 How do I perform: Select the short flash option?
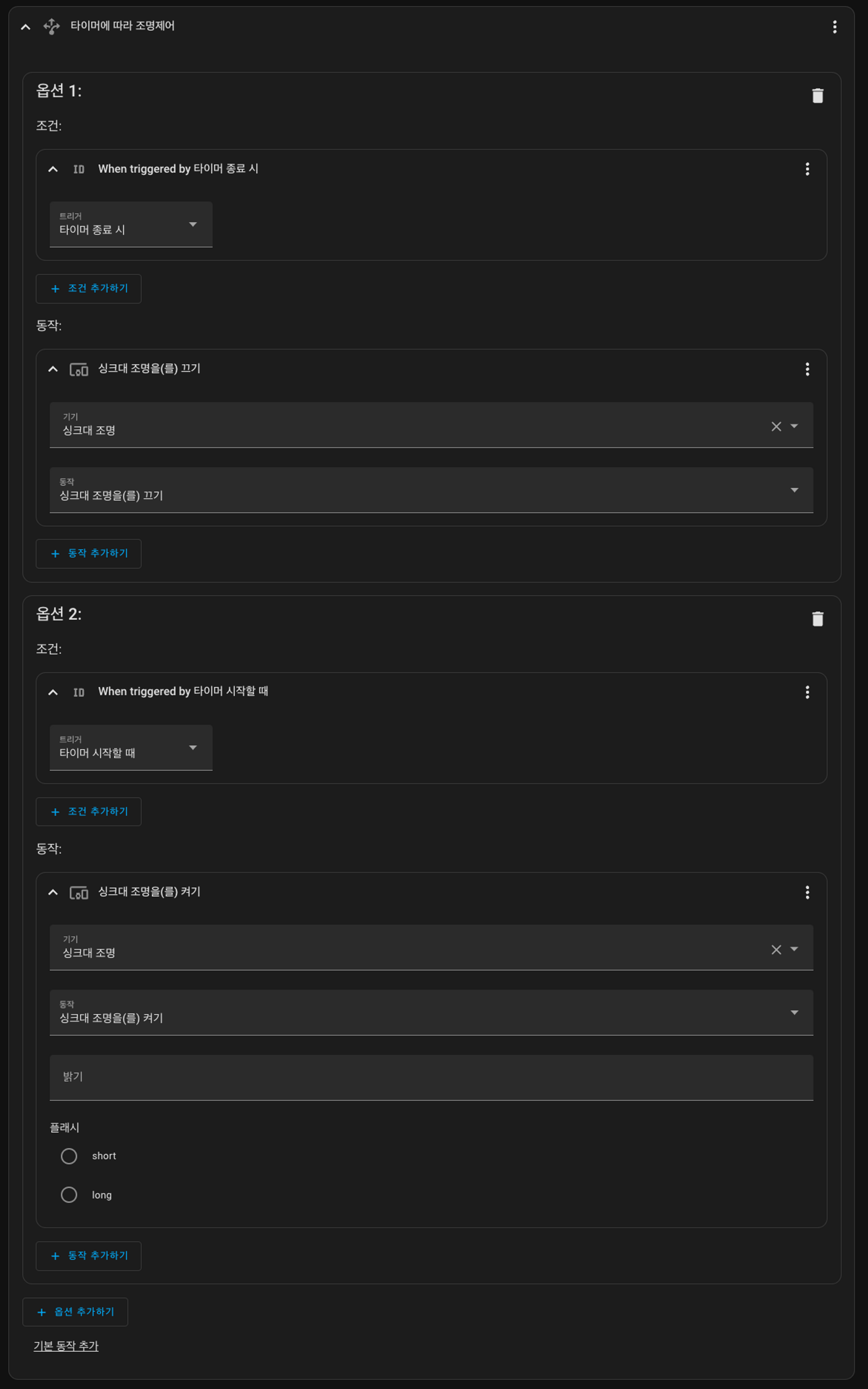[x=69, y=1156]
